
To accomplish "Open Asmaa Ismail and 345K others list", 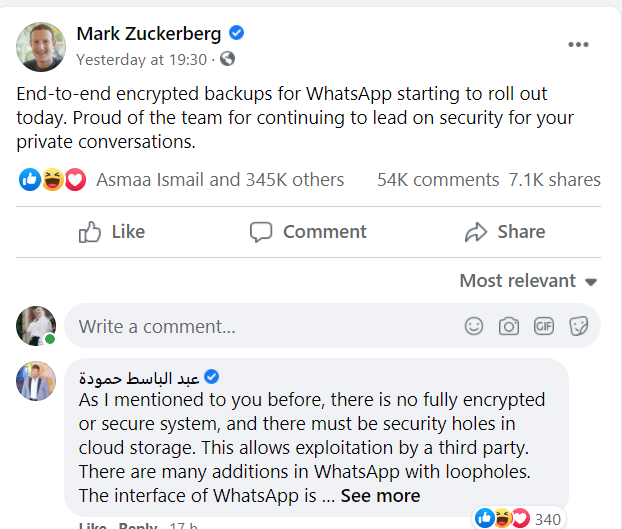I will coord(220,180).
